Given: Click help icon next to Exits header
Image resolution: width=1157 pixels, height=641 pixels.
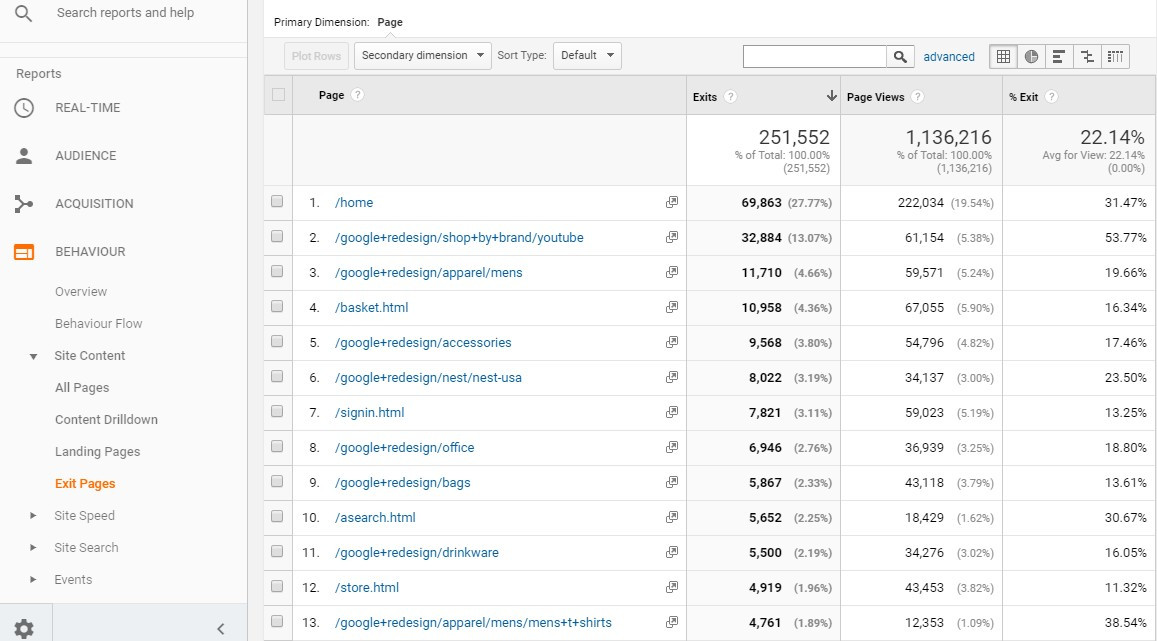Looking at the screenshot, I should click(731, 97).
